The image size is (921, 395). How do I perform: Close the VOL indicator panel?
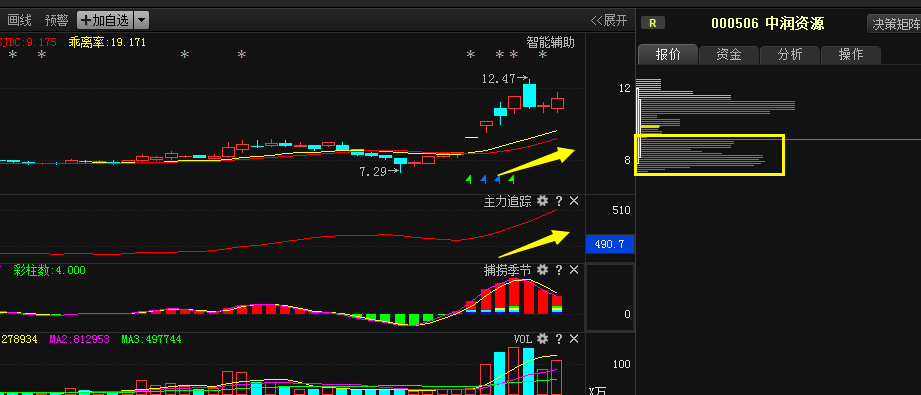point(574,339)
